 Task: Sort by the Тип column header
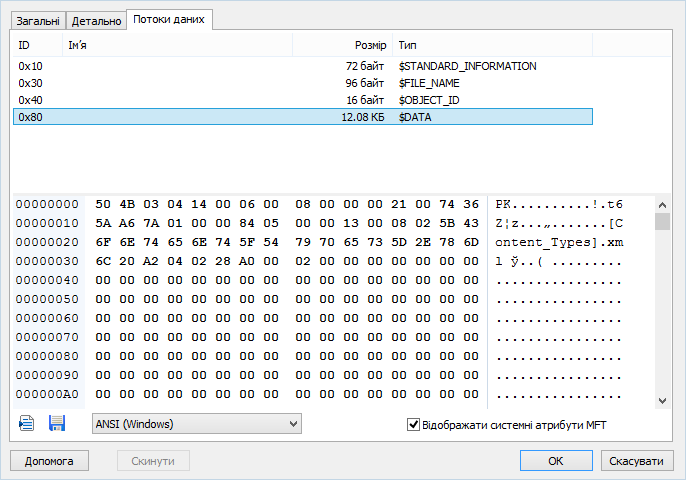[x=493, y=45]
